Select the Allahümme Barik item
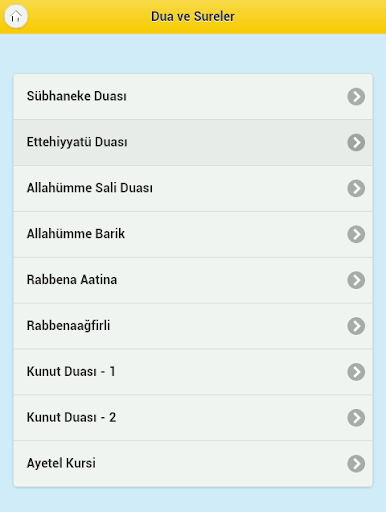 [193, 234]
